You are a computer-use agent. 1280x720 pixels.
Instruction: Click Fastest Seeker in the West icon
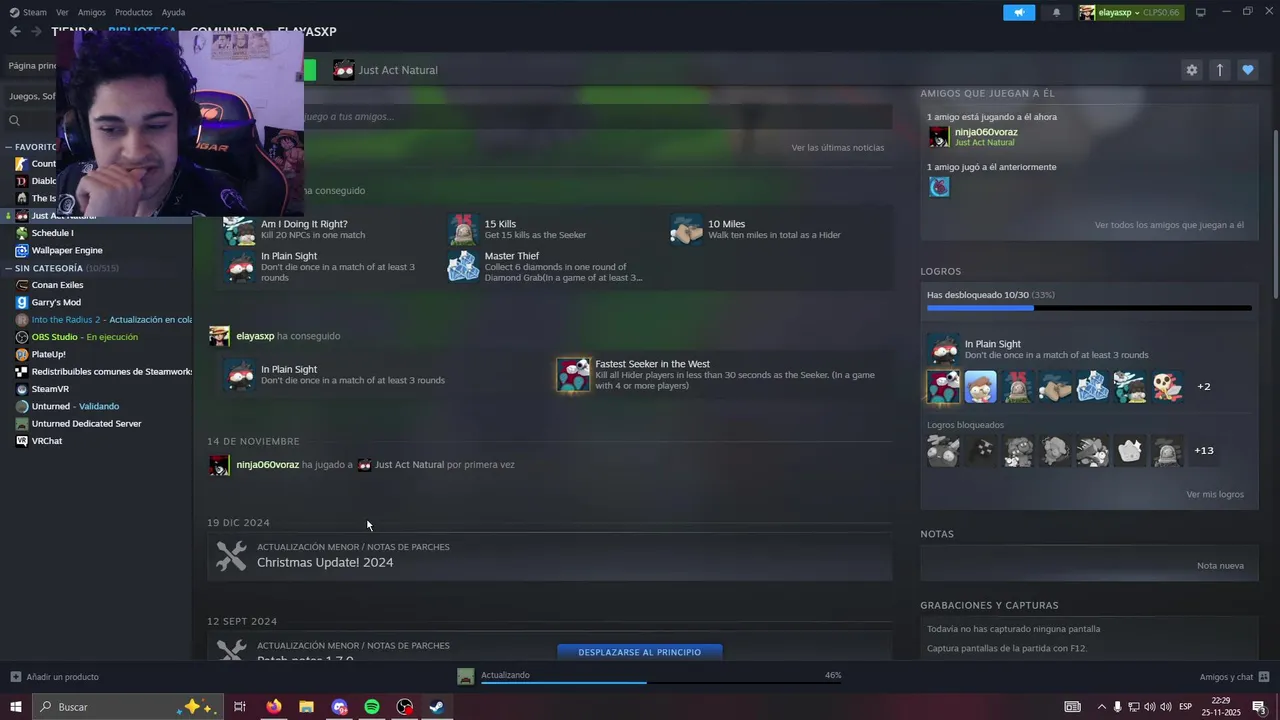pos(573,375)
